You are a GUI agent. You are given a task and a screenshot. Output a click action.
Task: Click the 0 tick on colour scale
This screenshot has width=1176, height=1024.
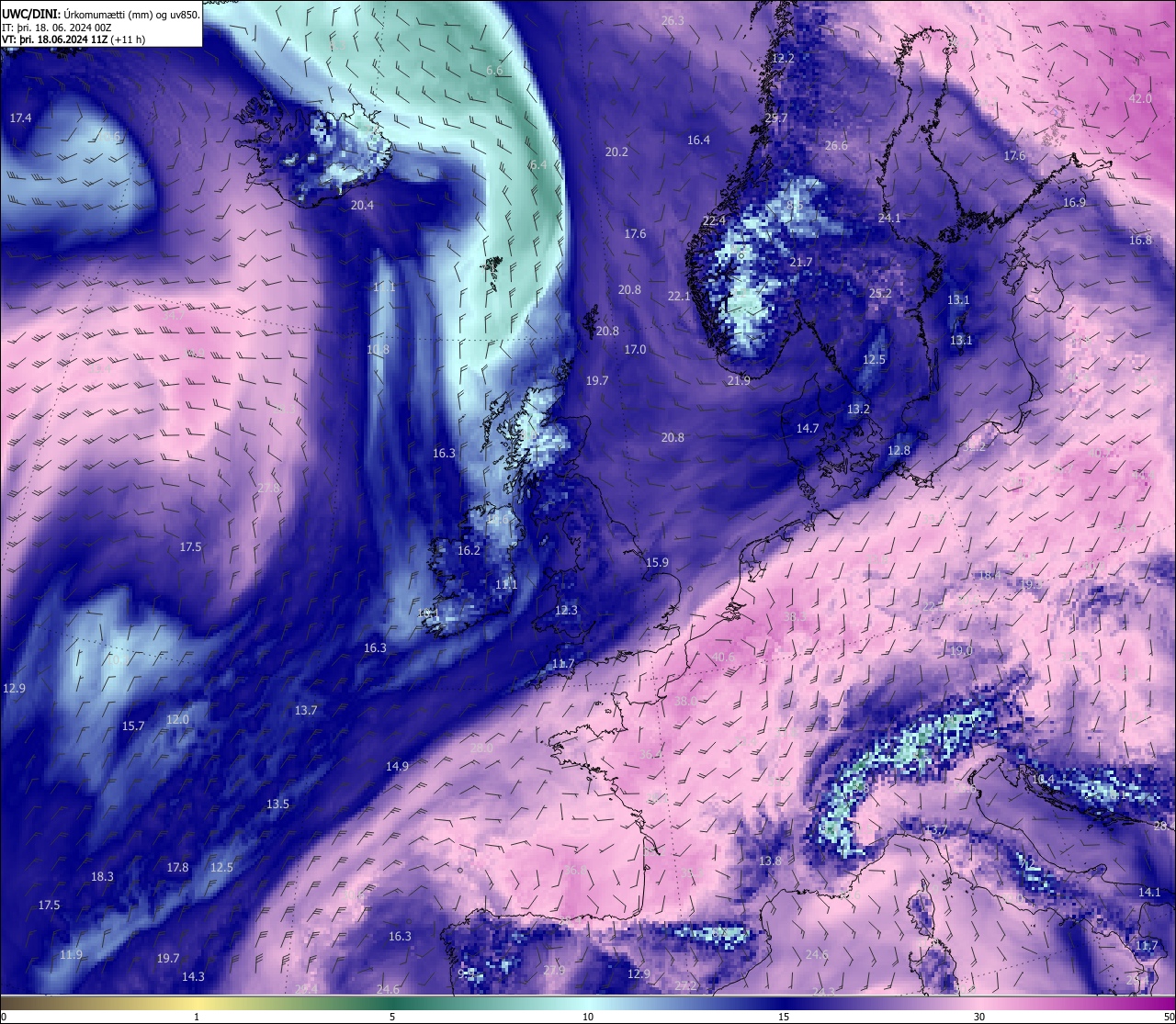click(4, 1017)
